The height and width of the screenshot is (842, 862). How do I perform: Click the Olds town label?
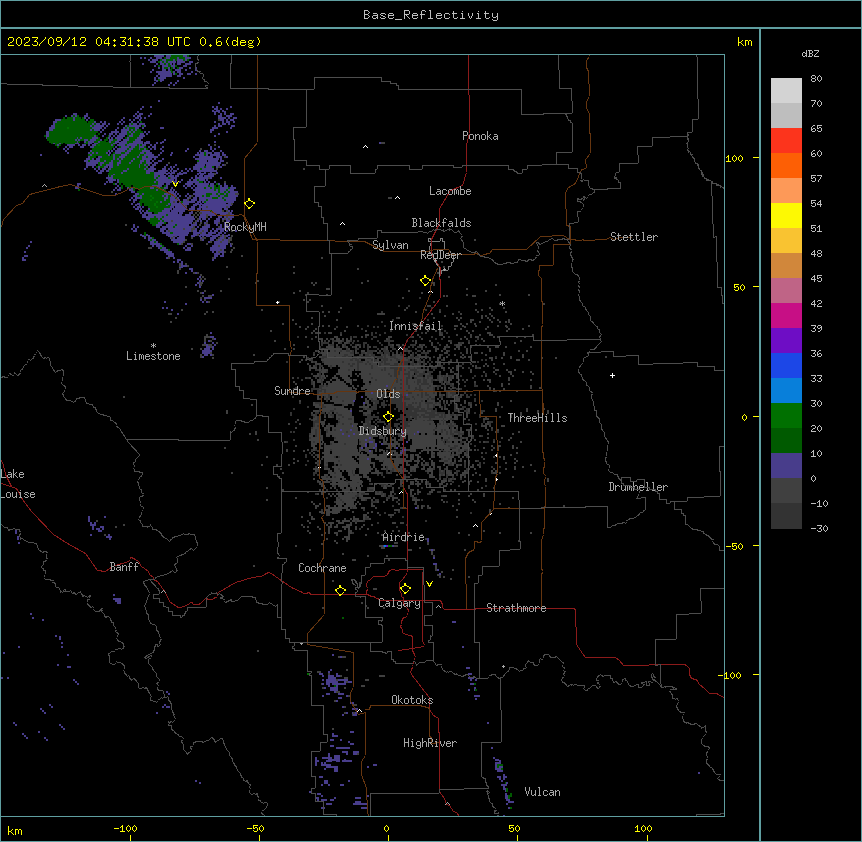388,394
